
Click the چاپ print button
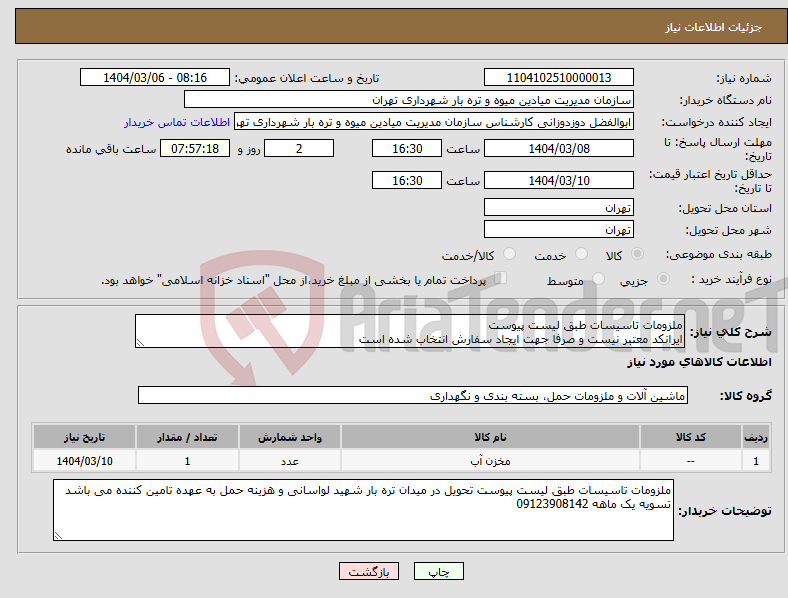click(x=439, y=571)
